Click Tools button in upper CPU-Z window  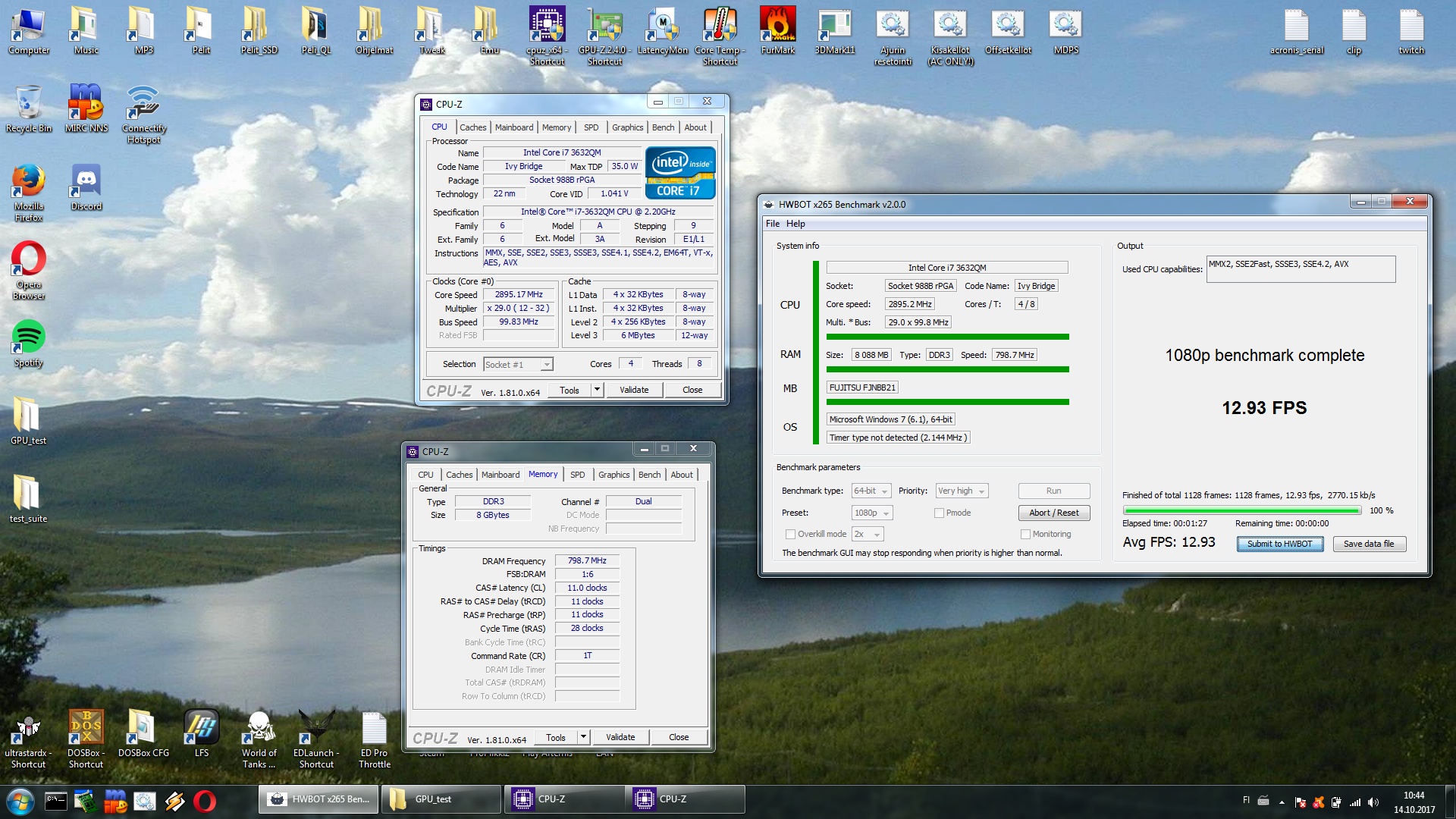(x=569, y=390)
